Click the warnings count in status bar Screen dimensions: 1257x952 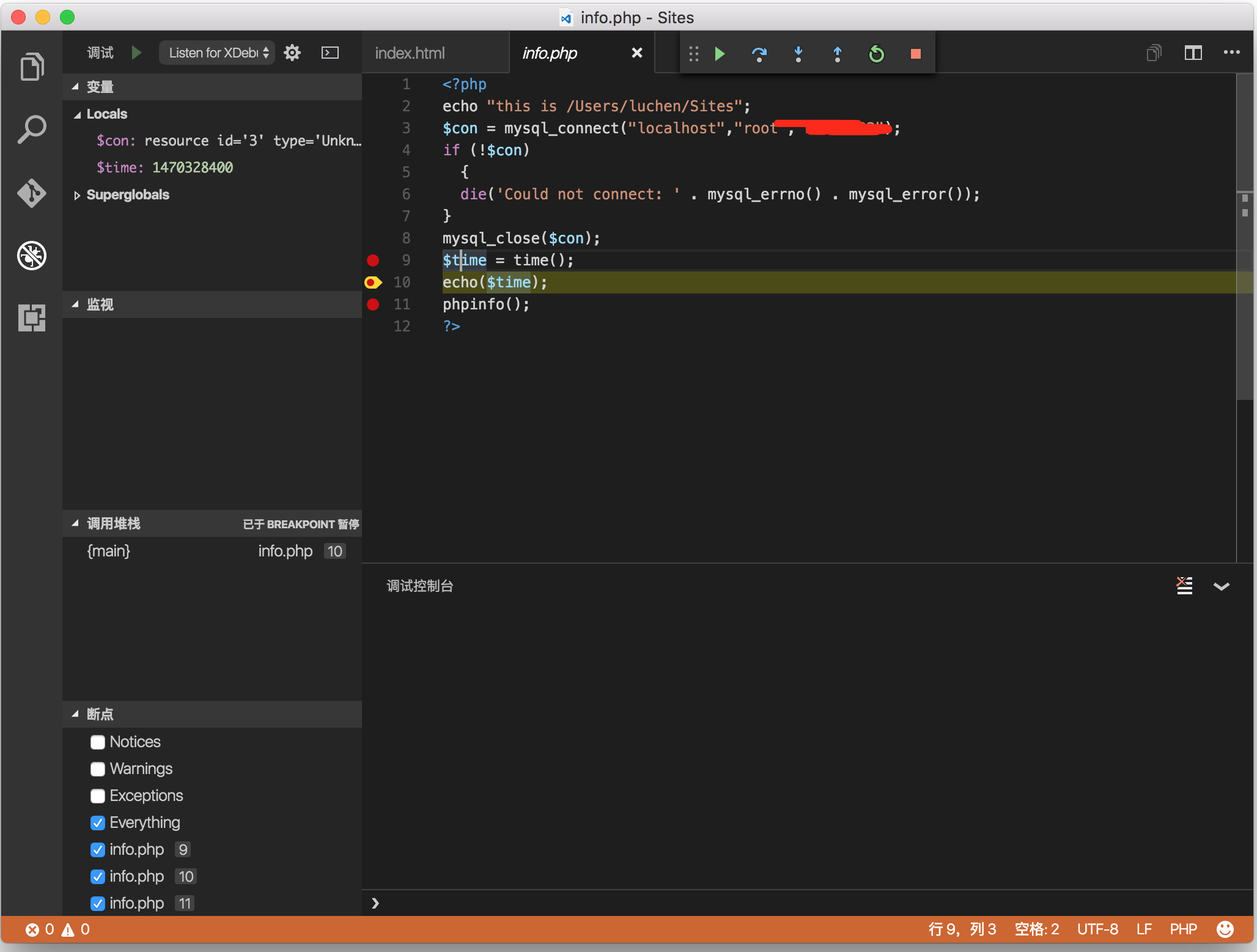pos(76,929)
